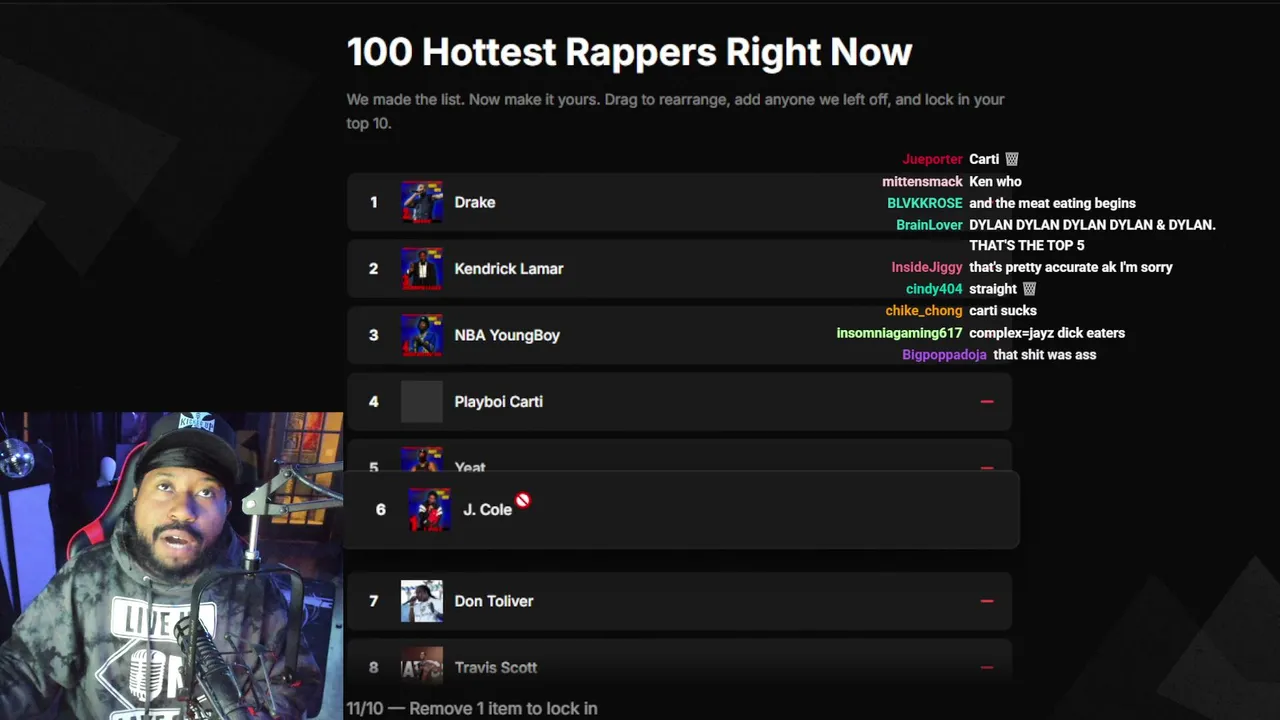Image resolution: width=1280 pixels, height=720 pixels.
Task: Click Don Toliver's artist thumbnail
Action: tap(422, 601)
